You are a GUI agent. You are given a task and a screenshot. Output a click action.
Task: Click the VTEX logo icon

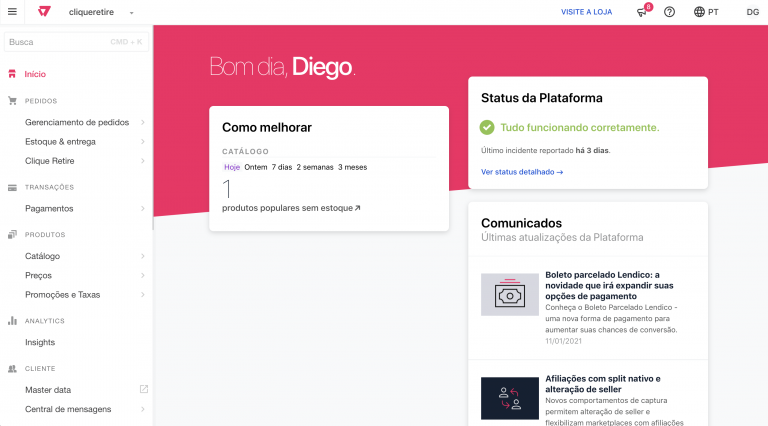pyautogui.click(x=44, y=12)
